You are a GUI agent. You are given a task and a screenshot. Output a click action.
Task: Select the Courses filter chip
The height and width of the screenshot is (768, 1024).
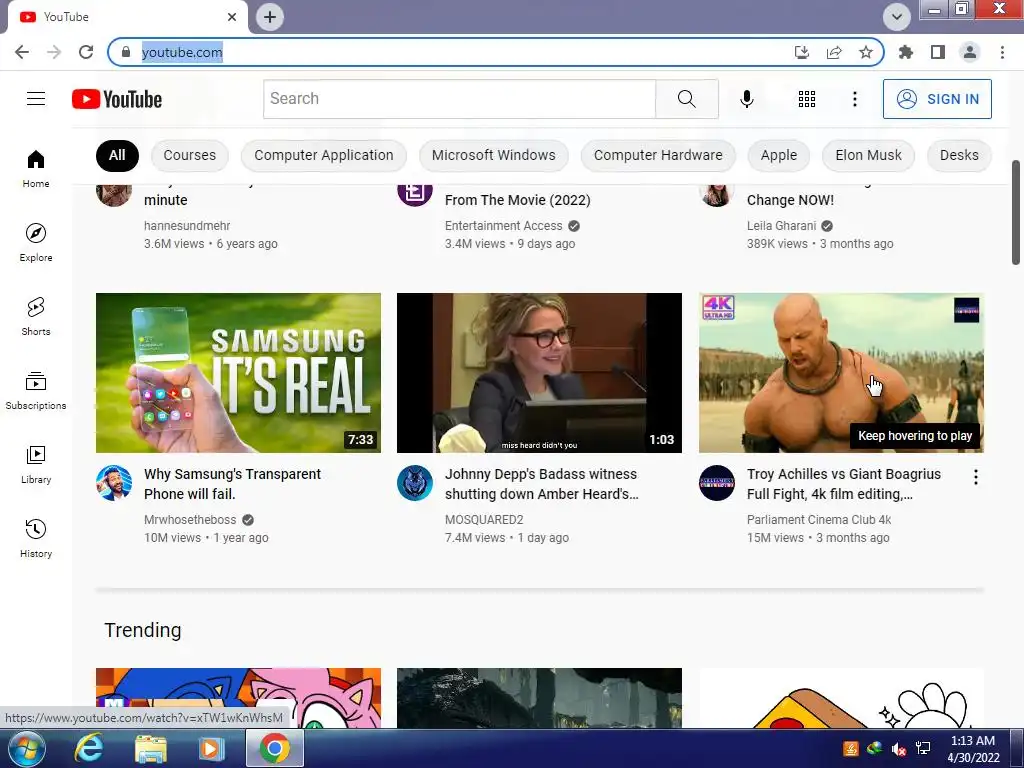point(189,155)
